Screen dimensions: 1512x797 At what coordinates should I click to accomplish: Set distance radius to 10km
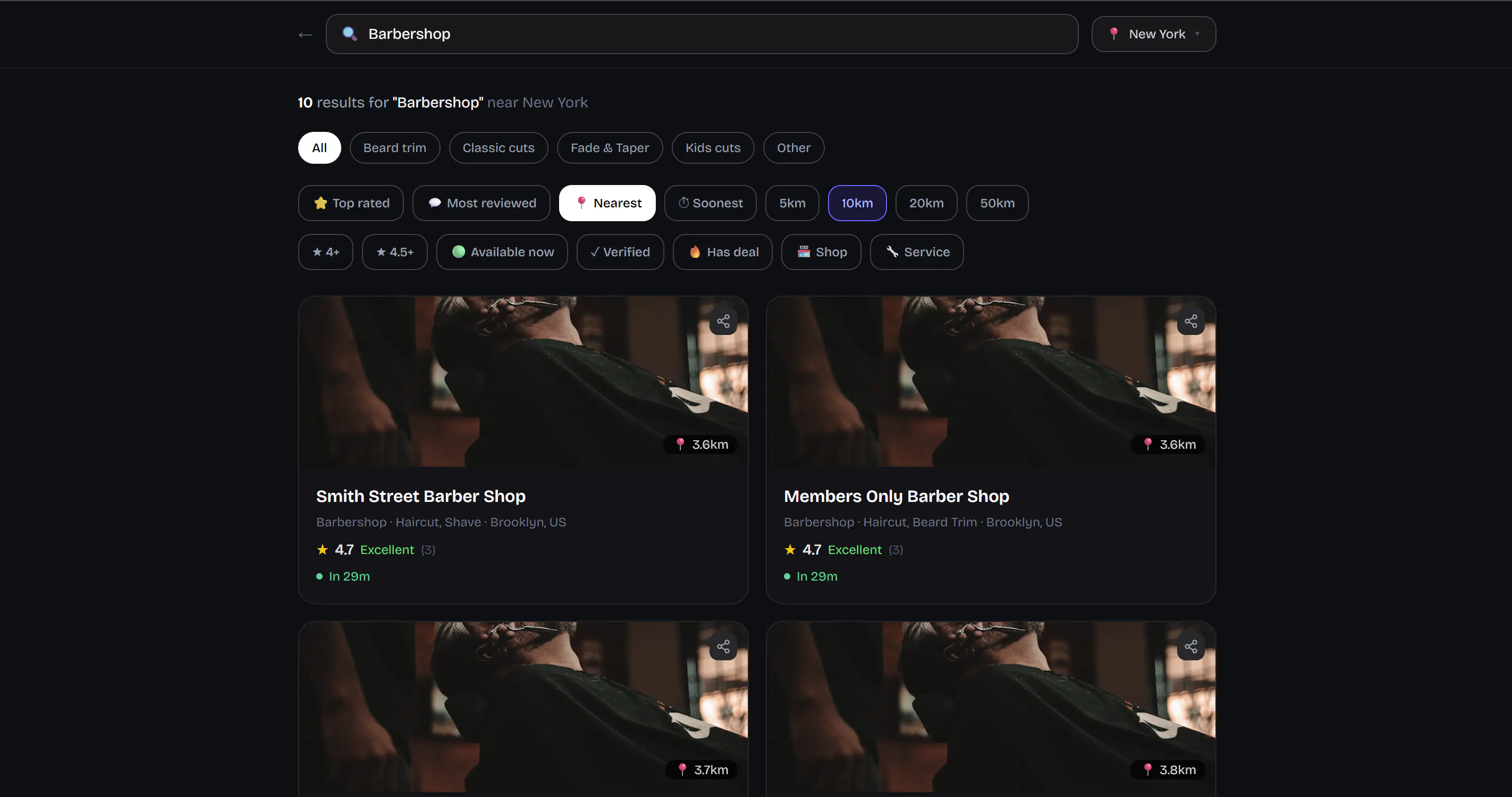857,203
